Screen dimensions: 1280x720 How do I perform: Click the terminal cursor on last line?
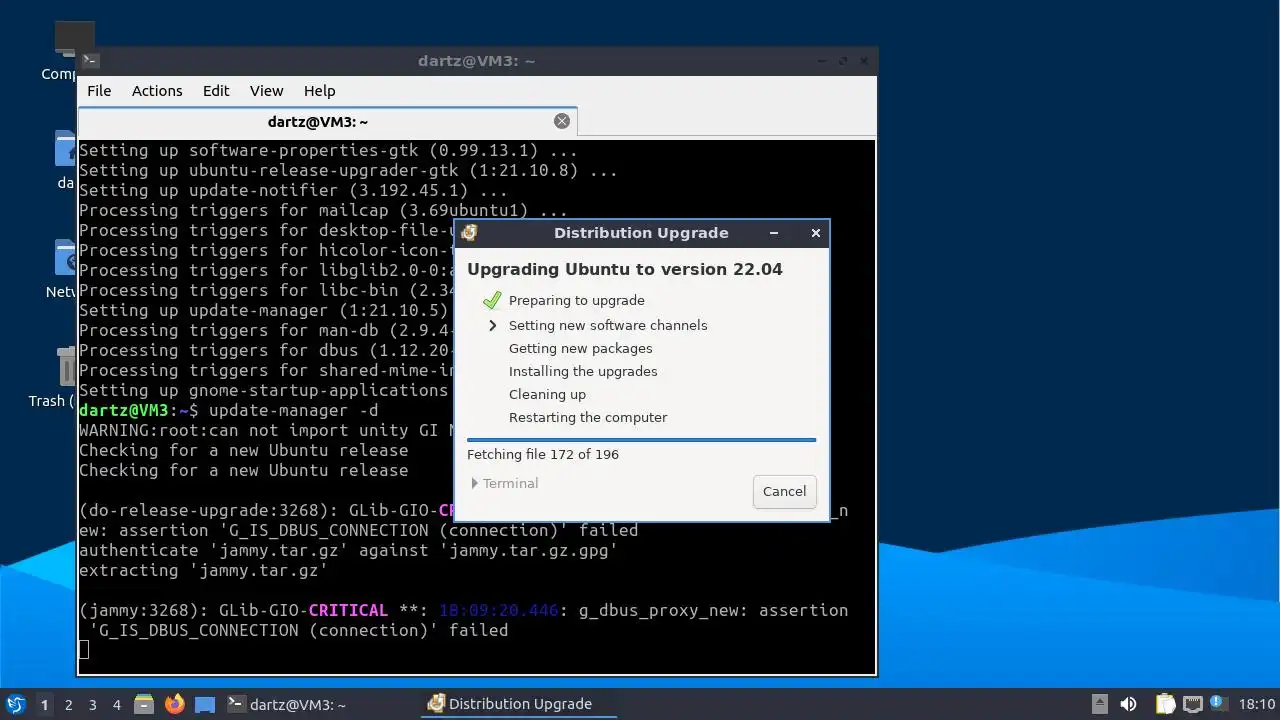84,650
